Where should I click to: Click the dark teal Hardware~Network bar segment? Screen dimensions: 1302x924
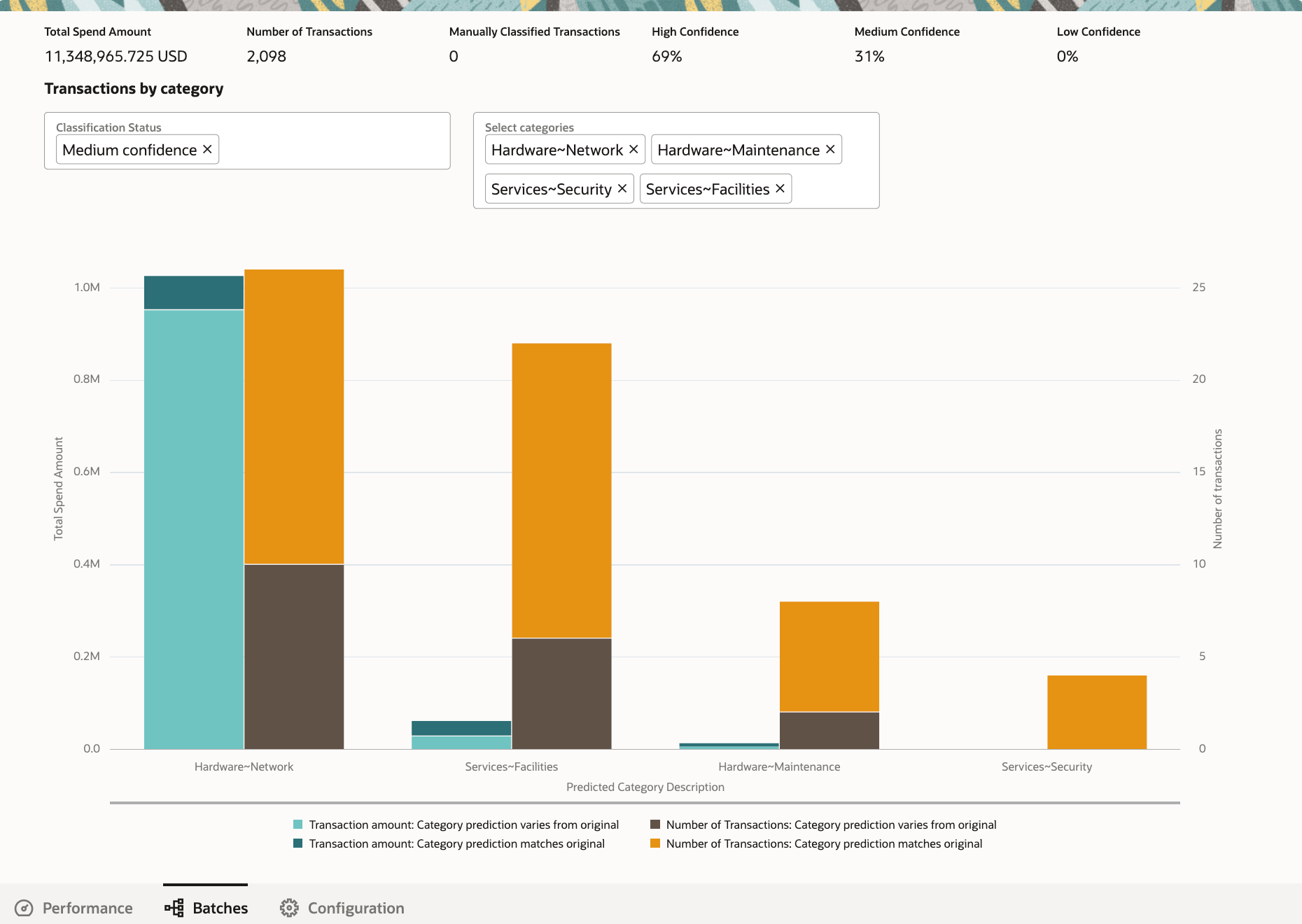pyautogui.click(x=194, y=293)
